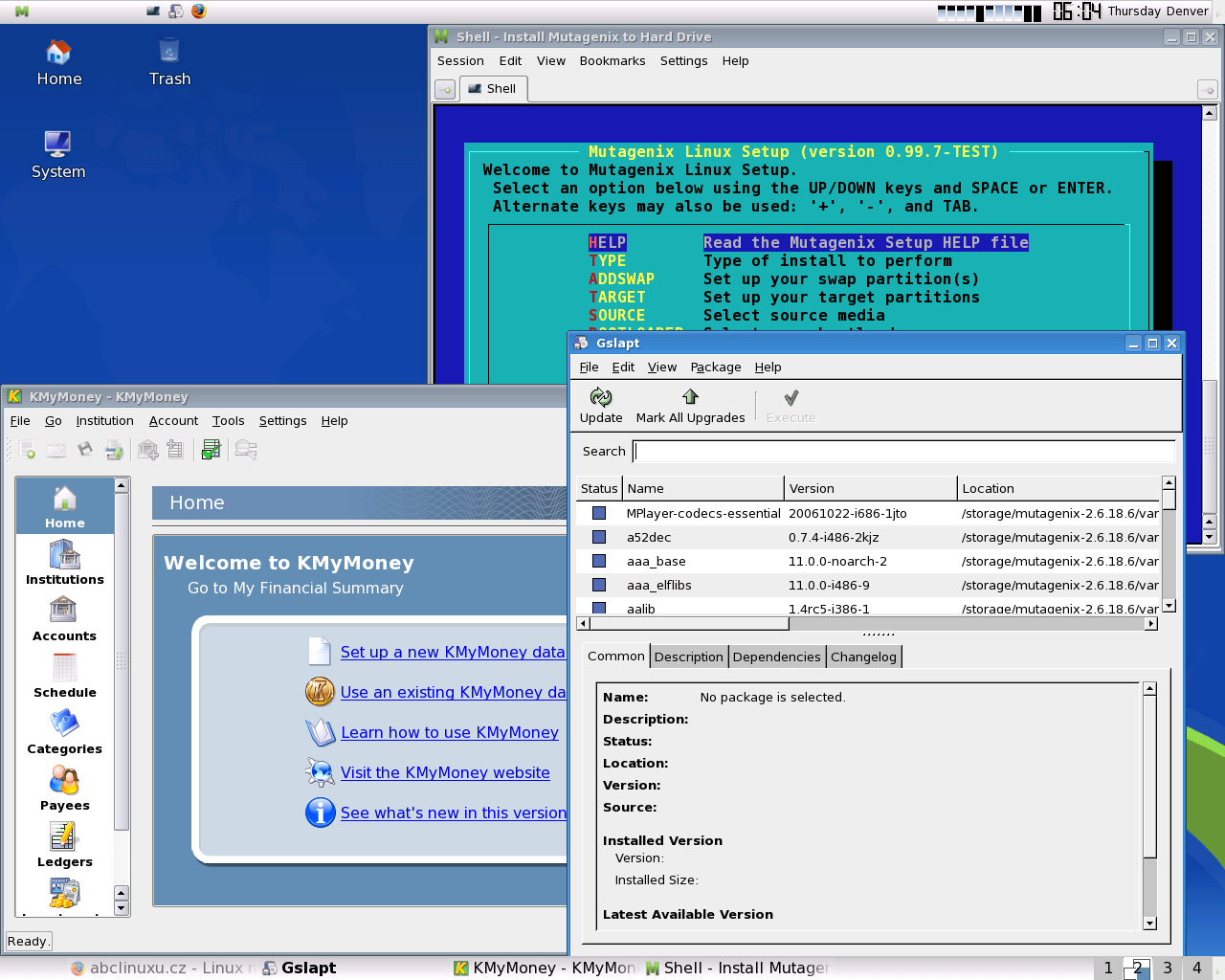Sort Gslapt list by Location column header
Image resolution: width=1225 pixels, height=980 pixels.
click(1058, 488)
